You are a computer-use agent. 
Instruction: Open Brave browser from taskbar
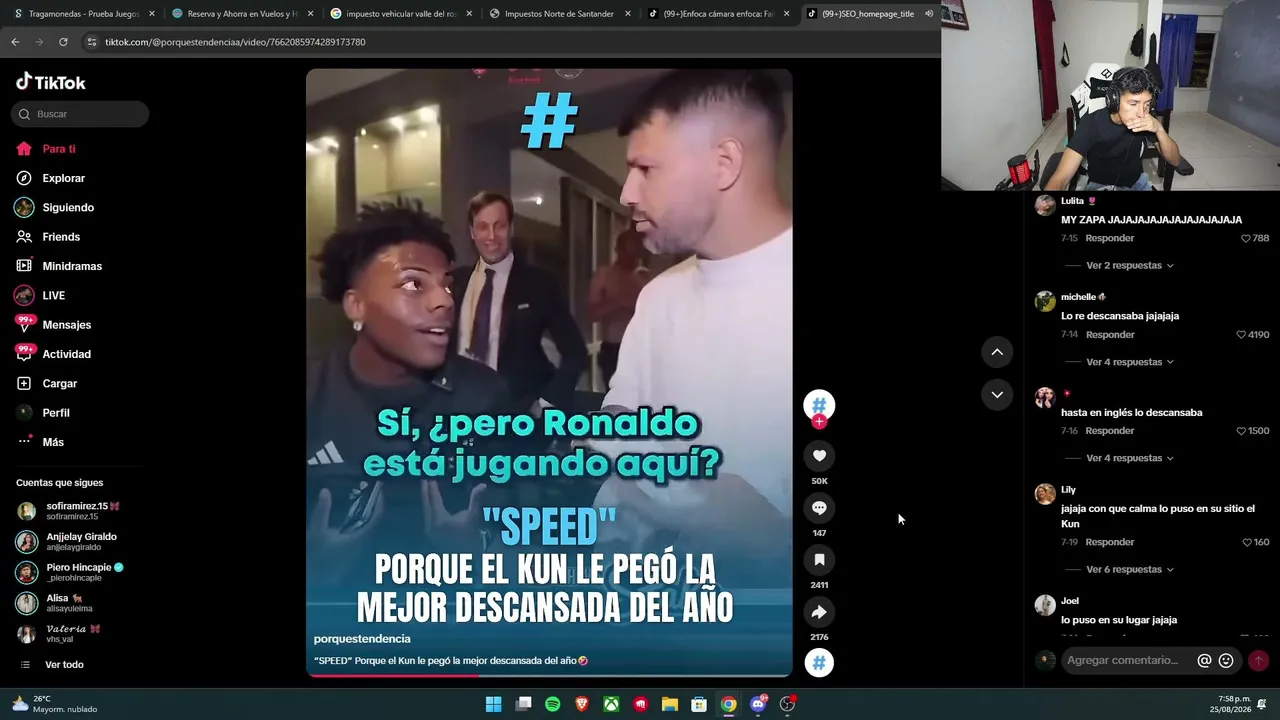point(582,704)
